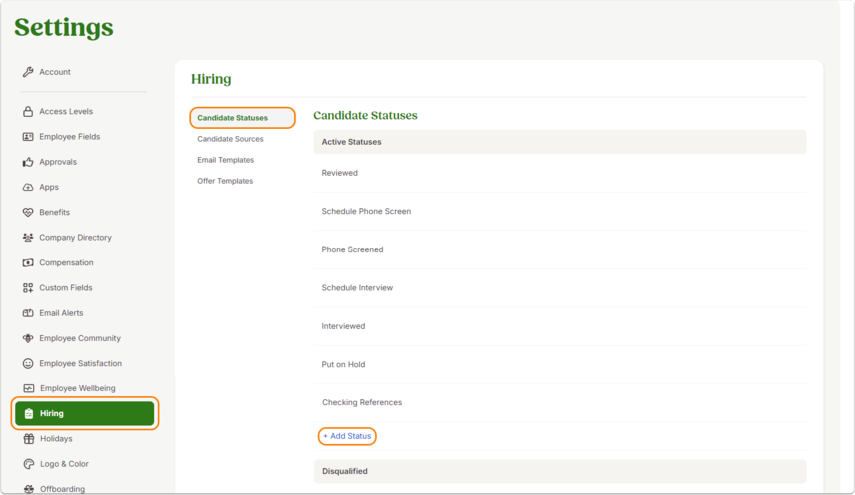Screen dimensions: 855x495
Task: Click the Email Alerts mailbox icon
Action: (x=28, y=313)
